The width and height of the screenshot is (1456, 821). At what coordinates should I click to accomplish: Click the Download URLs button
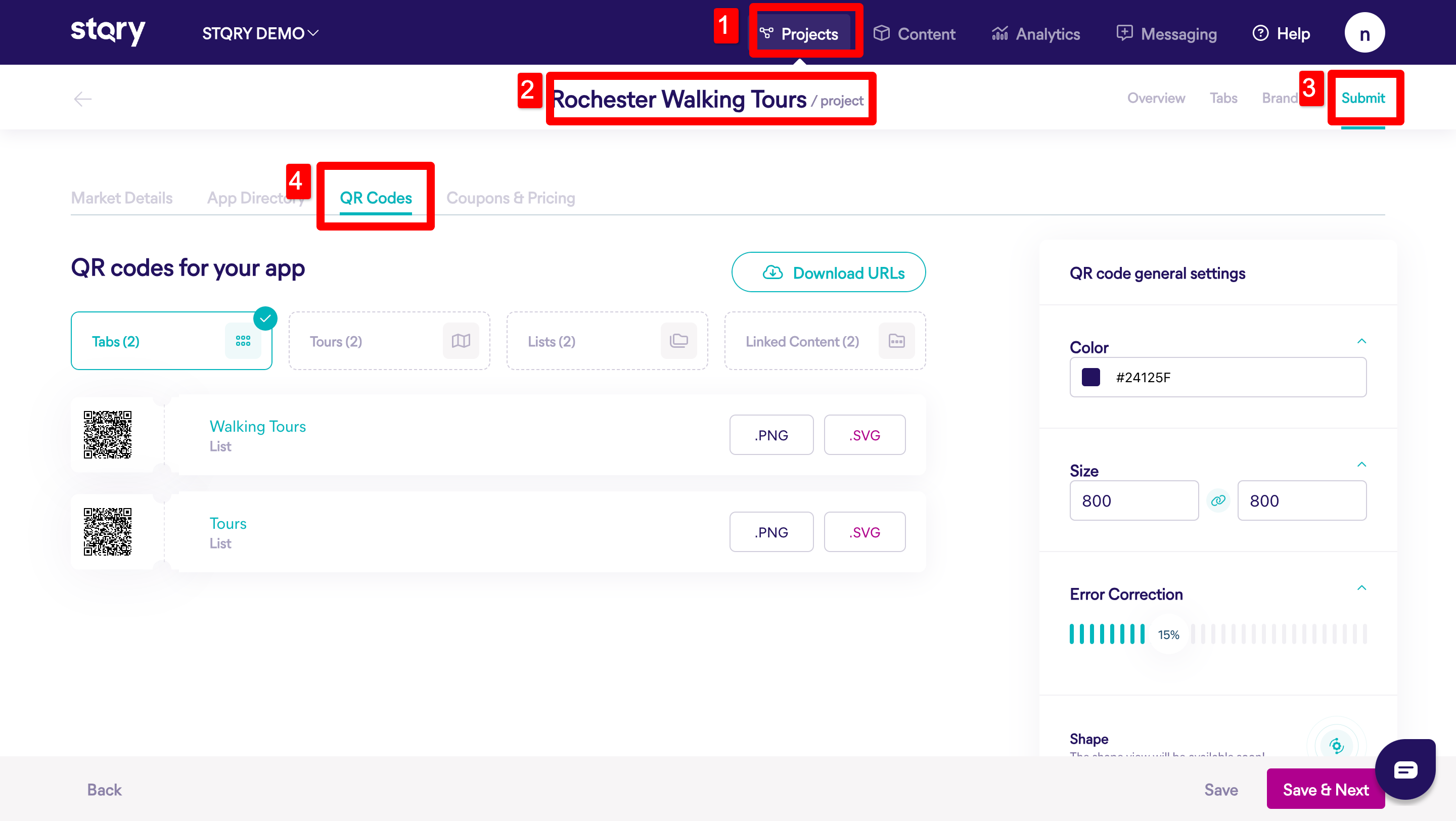[x=828, y=272]
